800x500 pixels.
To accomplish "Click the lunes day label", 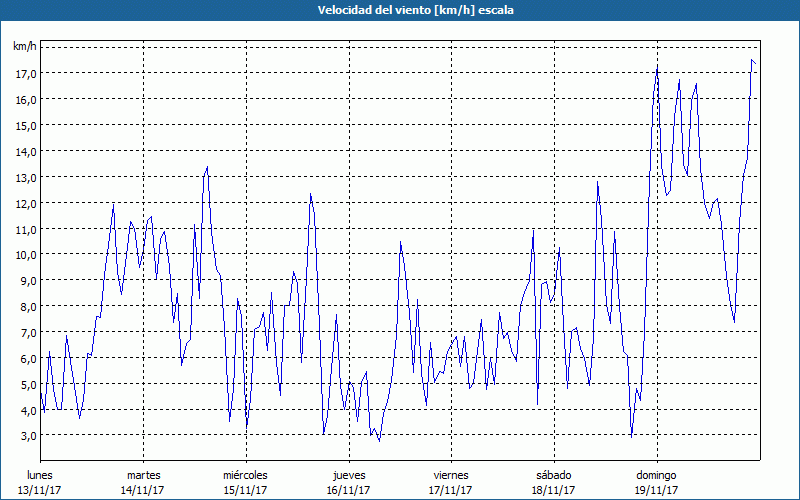I will coord(40,474).
